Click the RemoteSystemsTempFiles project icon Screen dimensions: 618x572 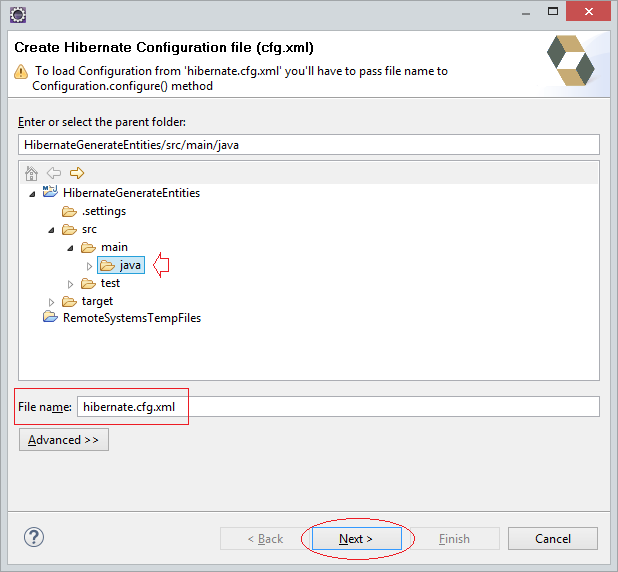click(50, 317)
